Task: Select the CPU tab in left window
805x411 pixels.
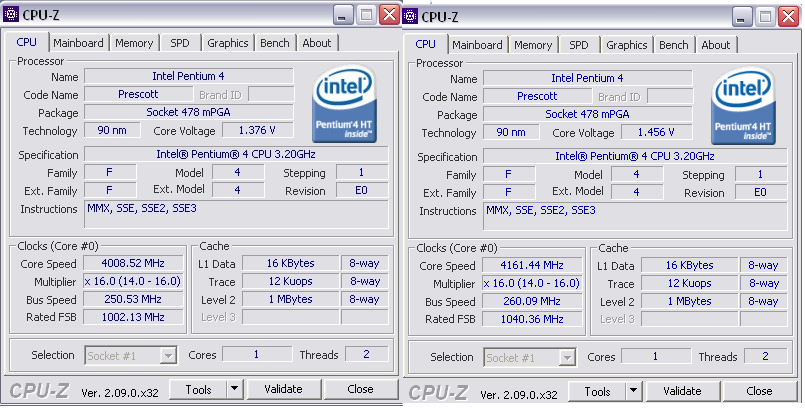Action: 27,42
